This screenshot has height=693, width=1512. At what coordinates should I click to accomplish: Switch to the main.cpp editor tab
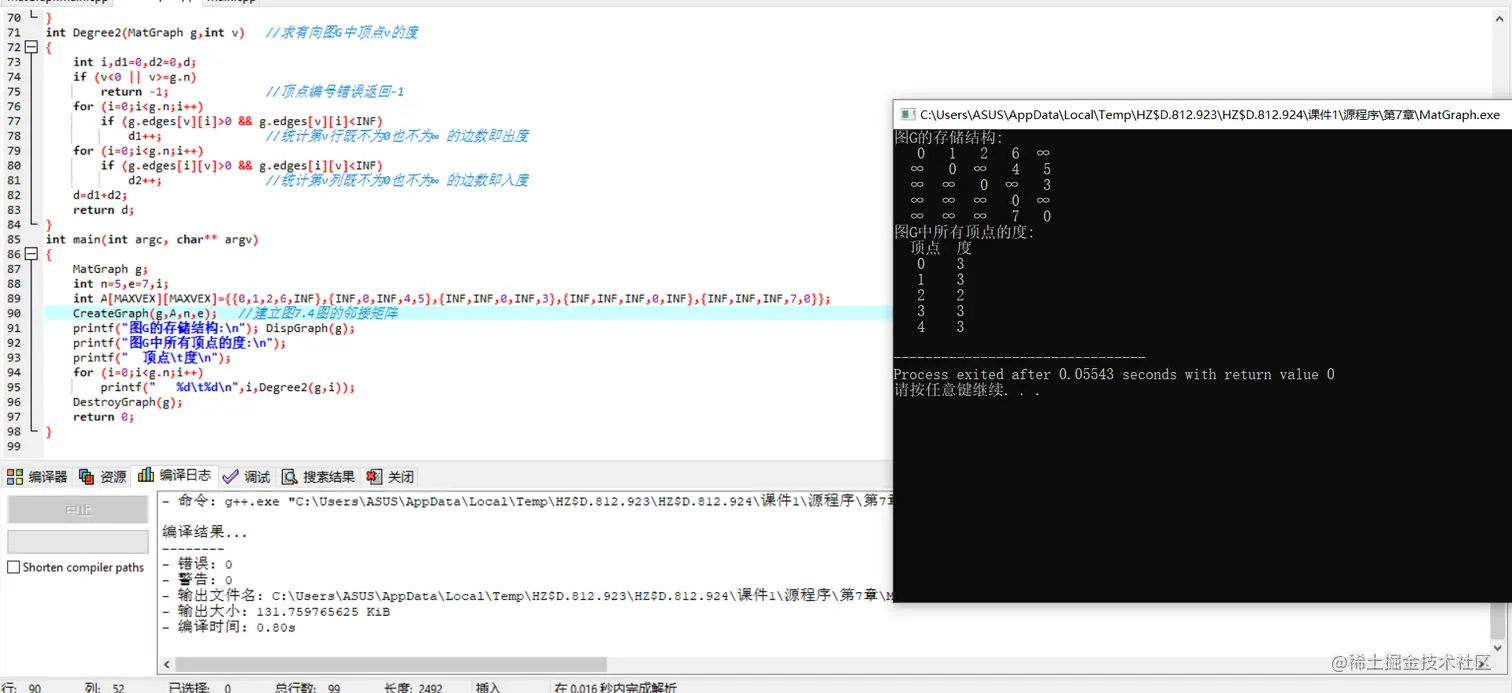tap(230, 3)
